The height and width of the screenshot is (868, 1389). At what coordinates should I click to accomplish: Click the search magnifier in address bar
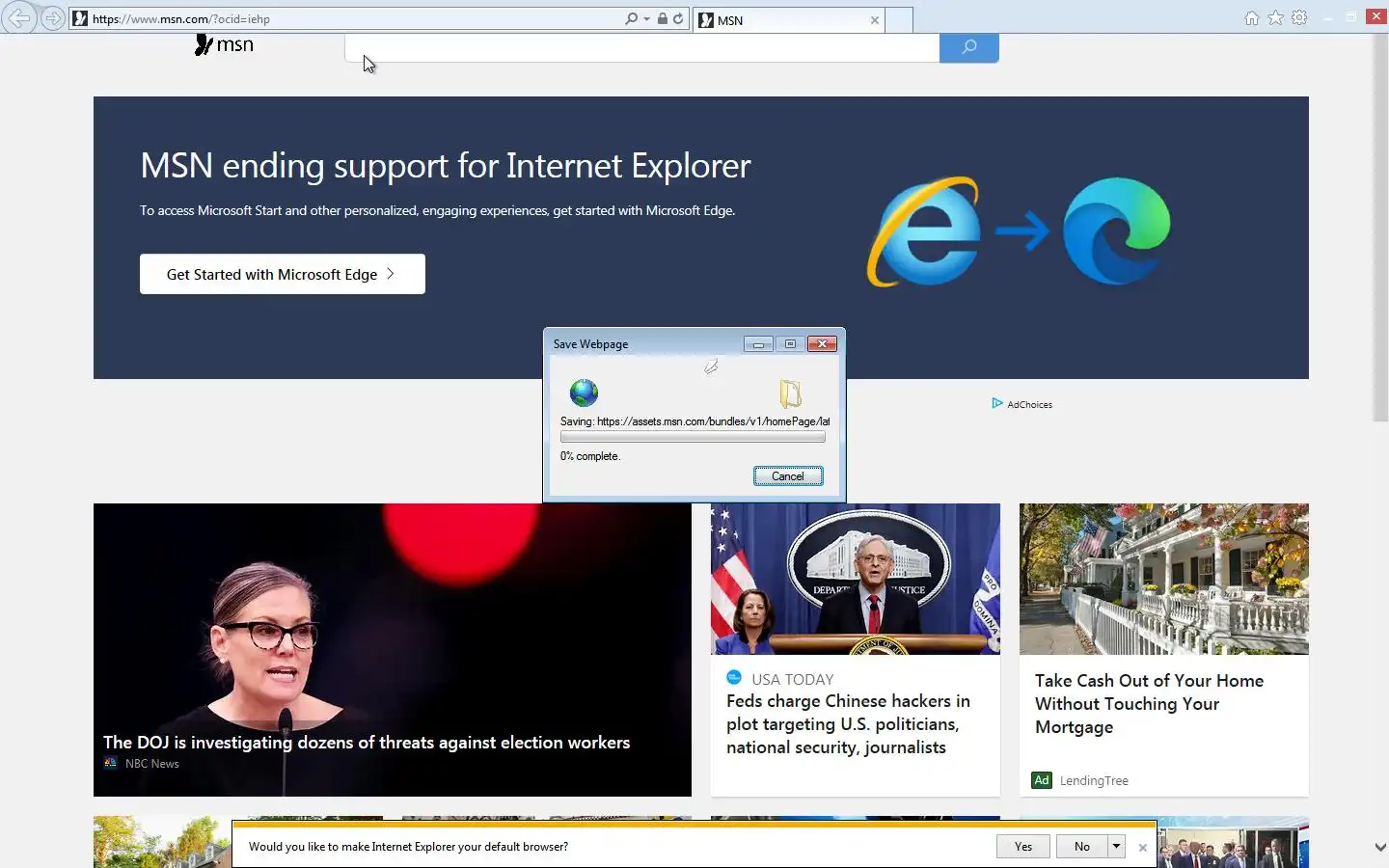(631, 18)
